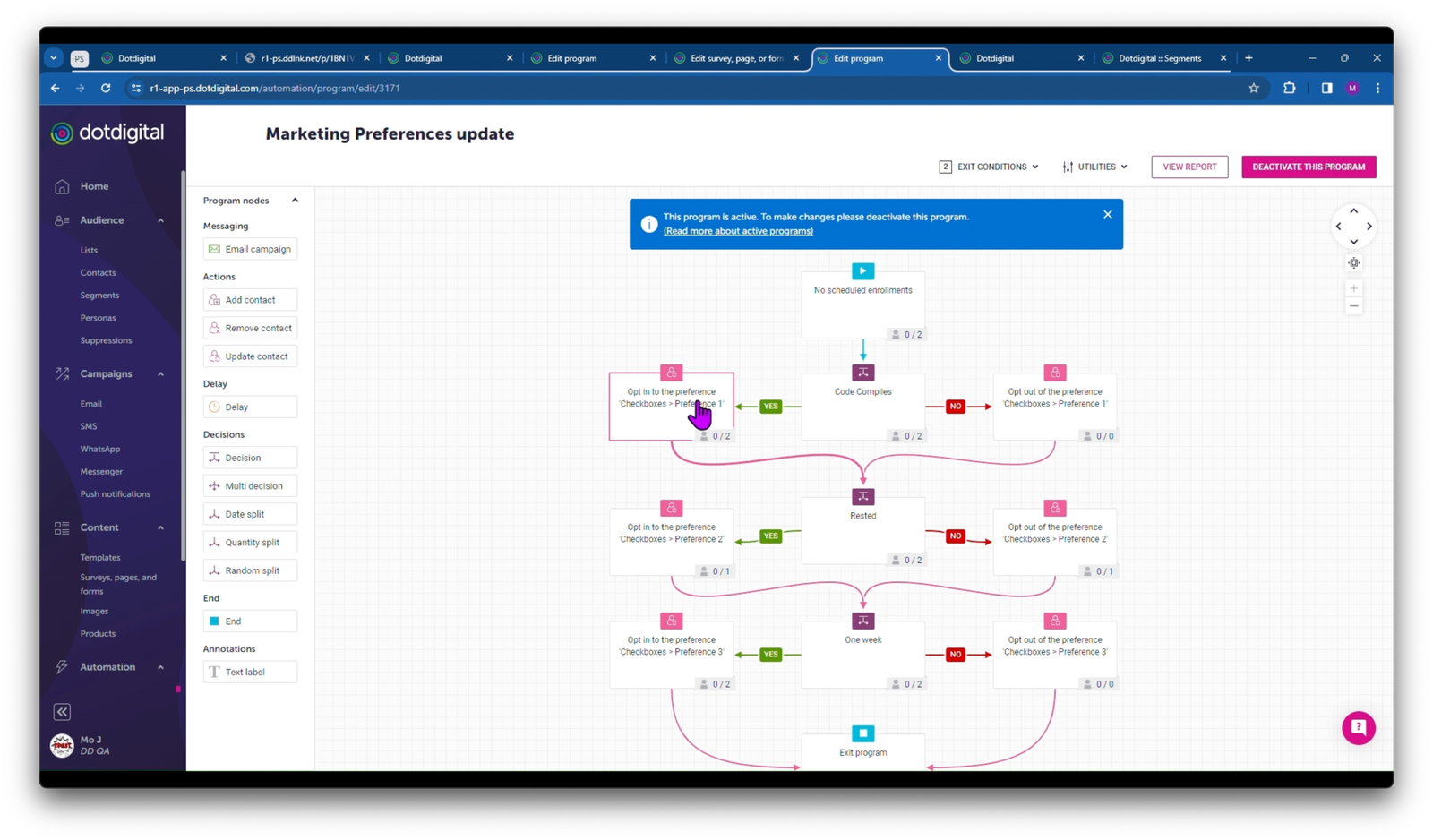Click the Exit program stop icon
The image size is (1433, 840).
click(862, 733)
